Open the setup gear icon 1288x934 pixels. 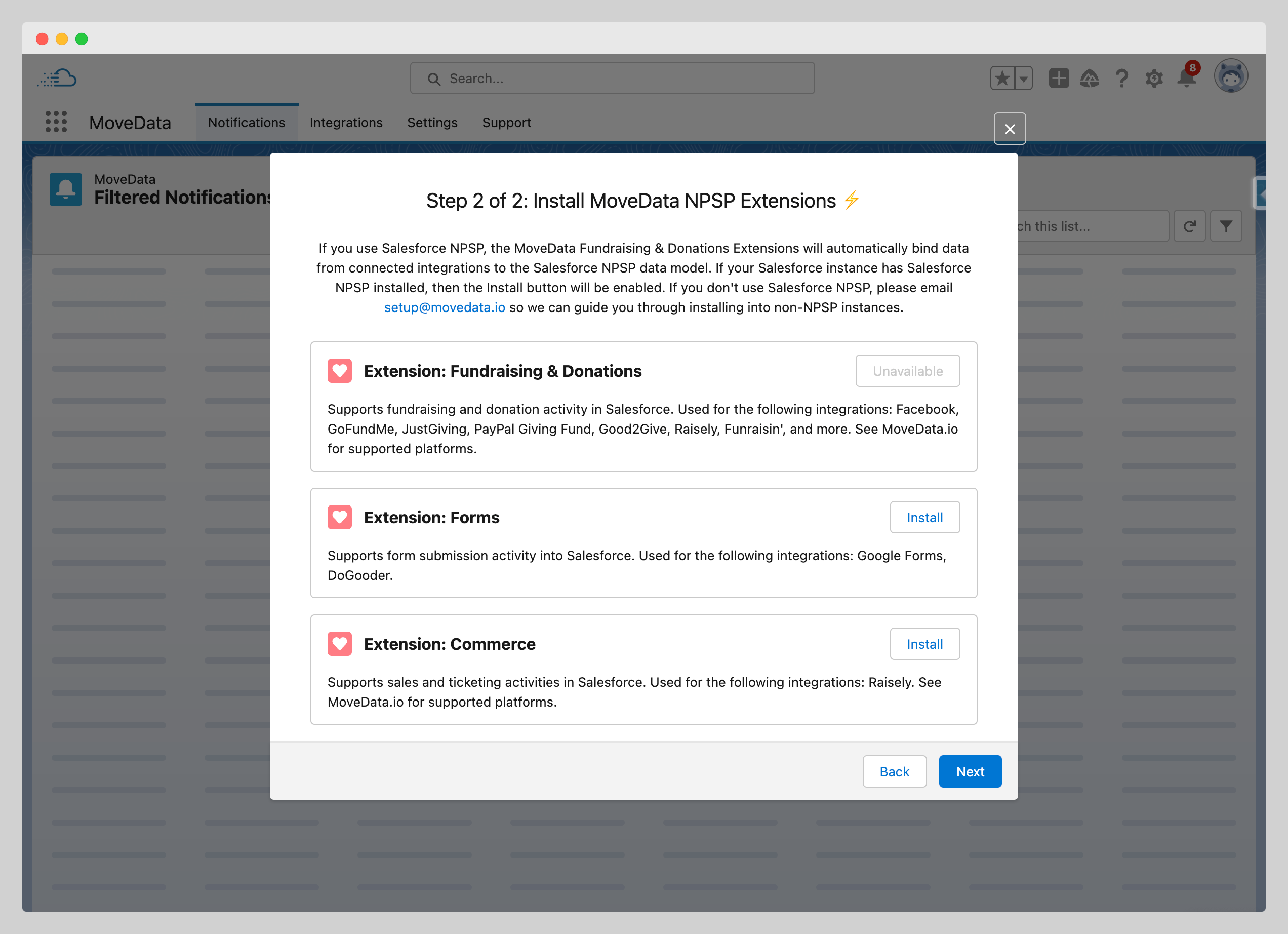pyautogui.click(x=1154, y=79)
